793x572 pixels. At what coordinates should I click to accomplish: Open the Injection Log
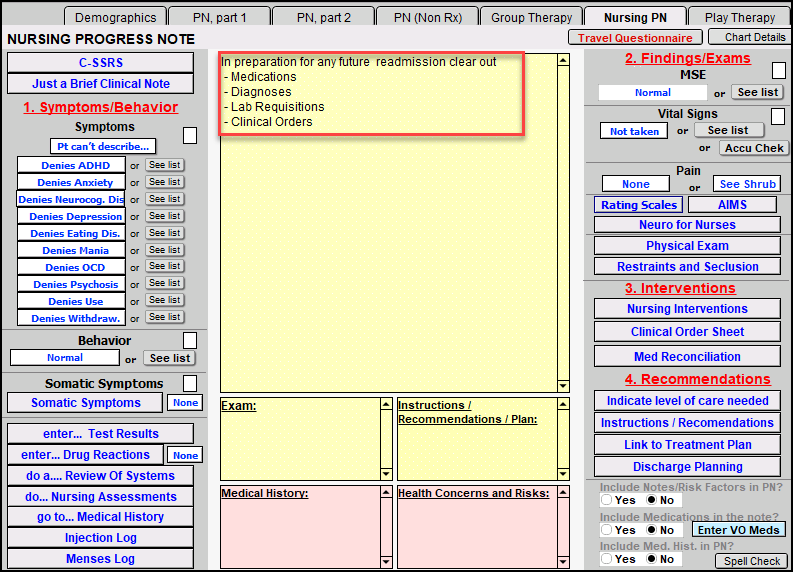coord(100,538)
